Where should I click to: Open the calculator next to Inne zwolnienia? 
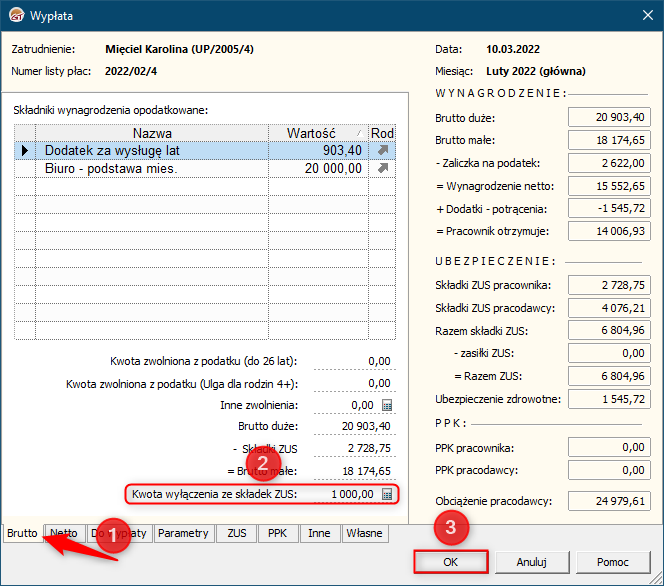coord(387,405)
